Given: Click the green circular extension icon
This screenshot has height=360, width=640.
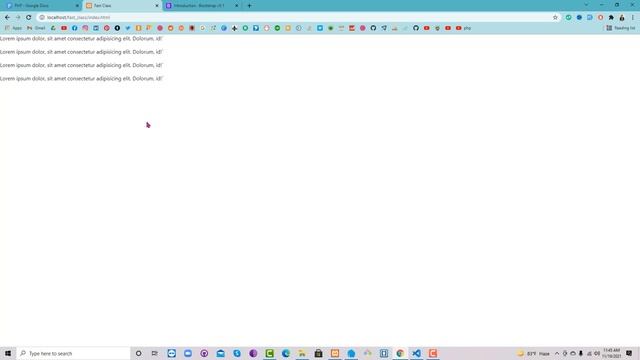Looking at the screenshot, I should coord(568,18).
